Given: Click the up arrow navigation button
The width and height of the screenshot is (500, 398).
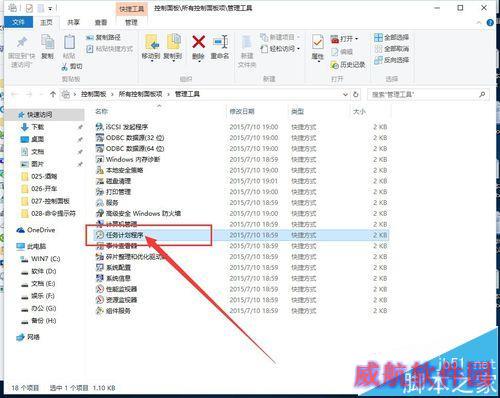Looking at the screenshot, I should (x=53, y=94).
